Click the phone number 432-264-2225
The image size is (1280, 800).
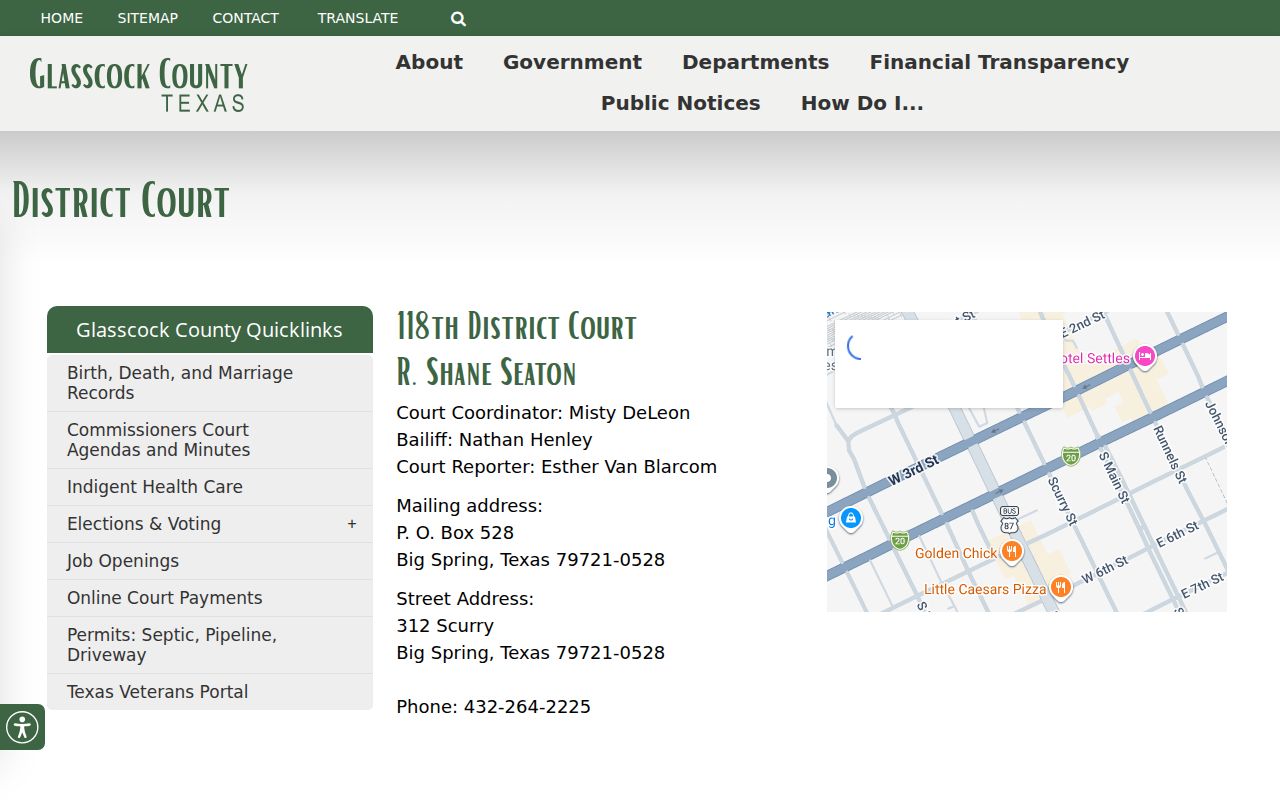527,707
